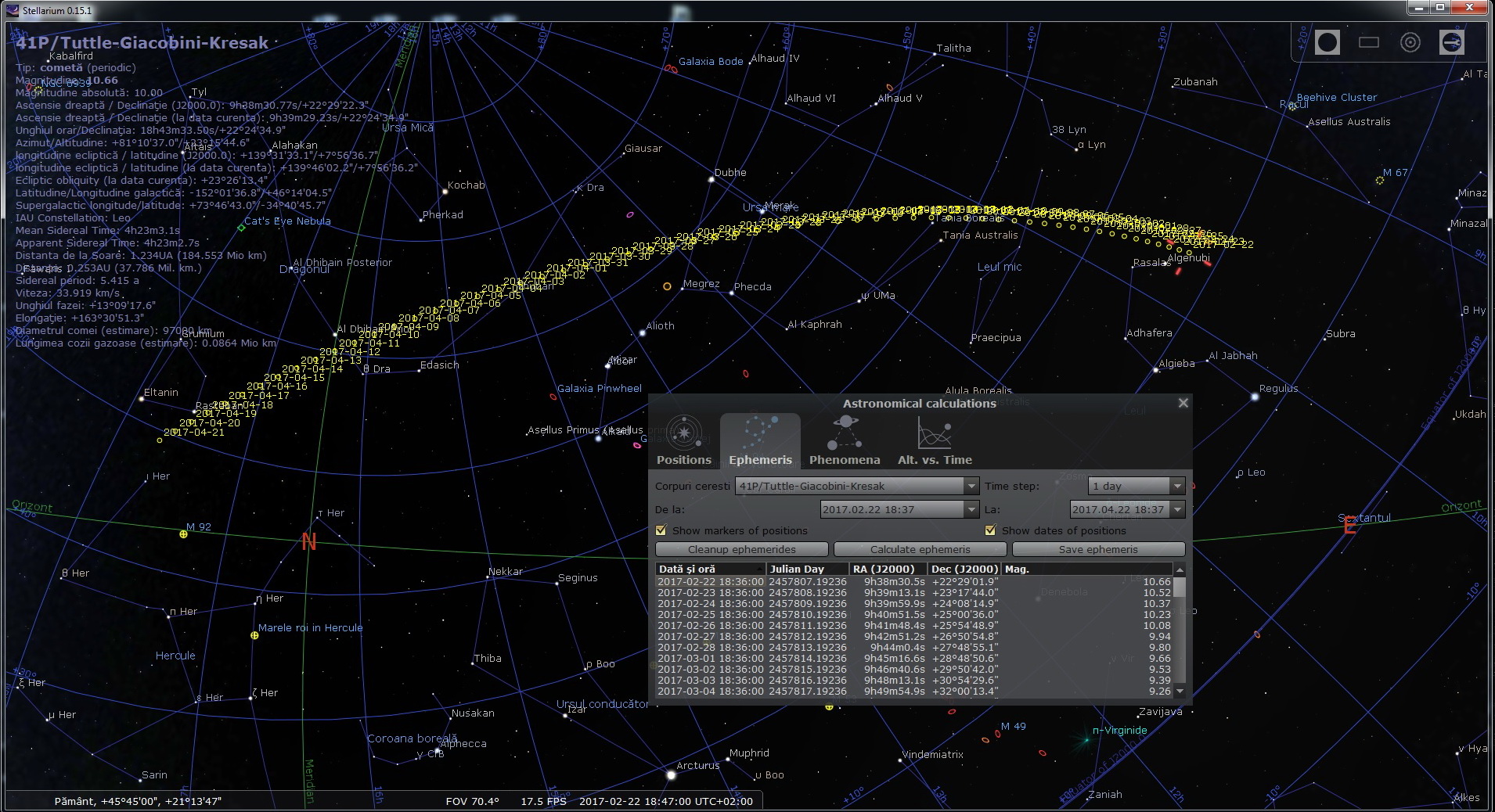
Task: Click Marele roi in Hercule cluster marker
Action: 254,635
